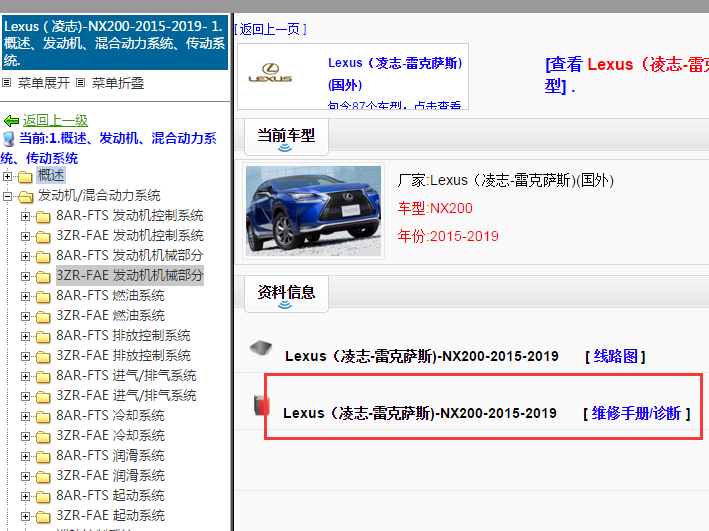The height and width of the screenshot is (531, 709).
Task: Click folder icon for 3ZR-FAE 燃油系统
Action: (43, 317)
